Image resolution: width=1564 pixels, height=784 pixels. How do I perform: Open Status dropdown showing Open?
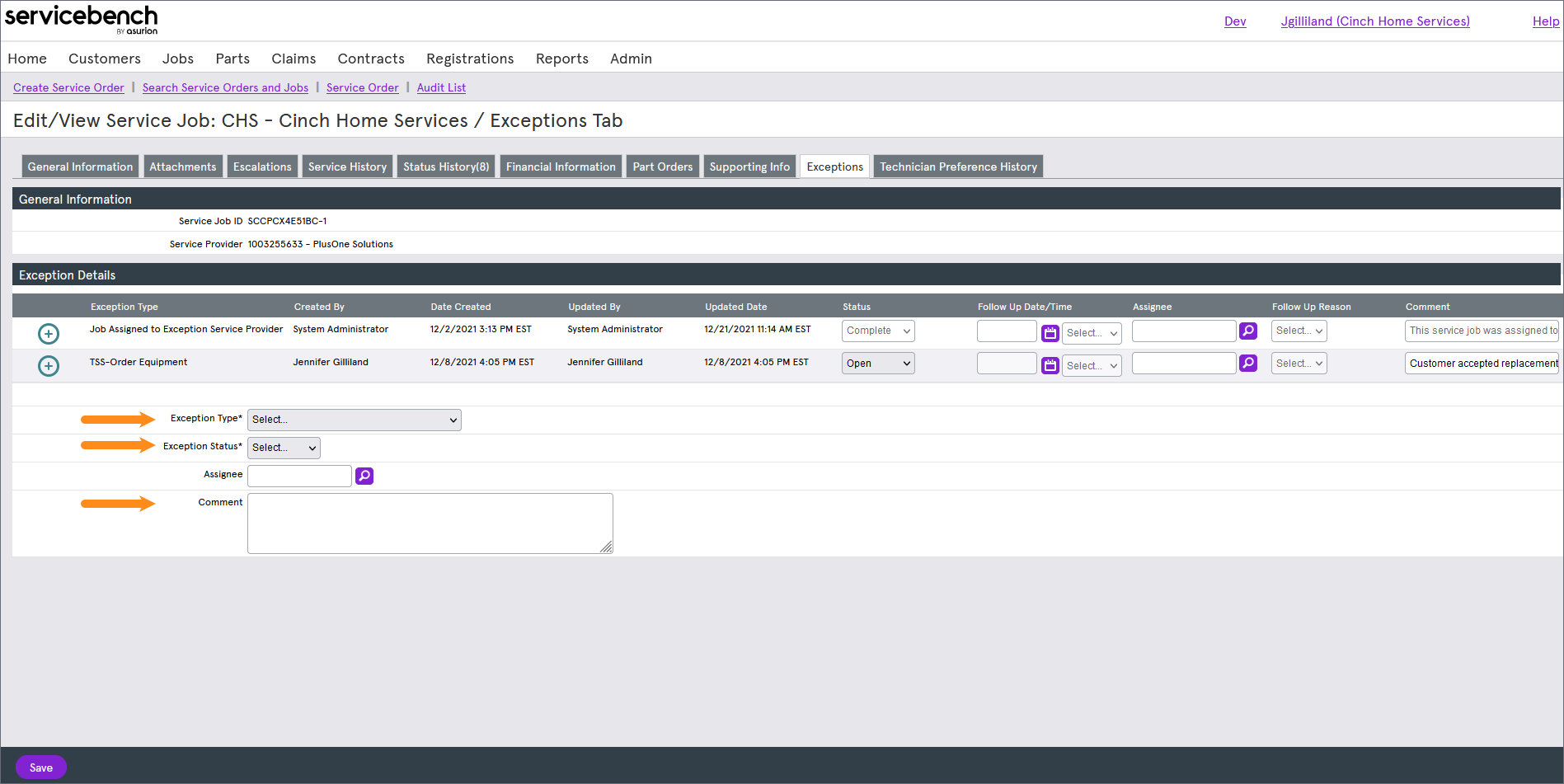point(878,364)
